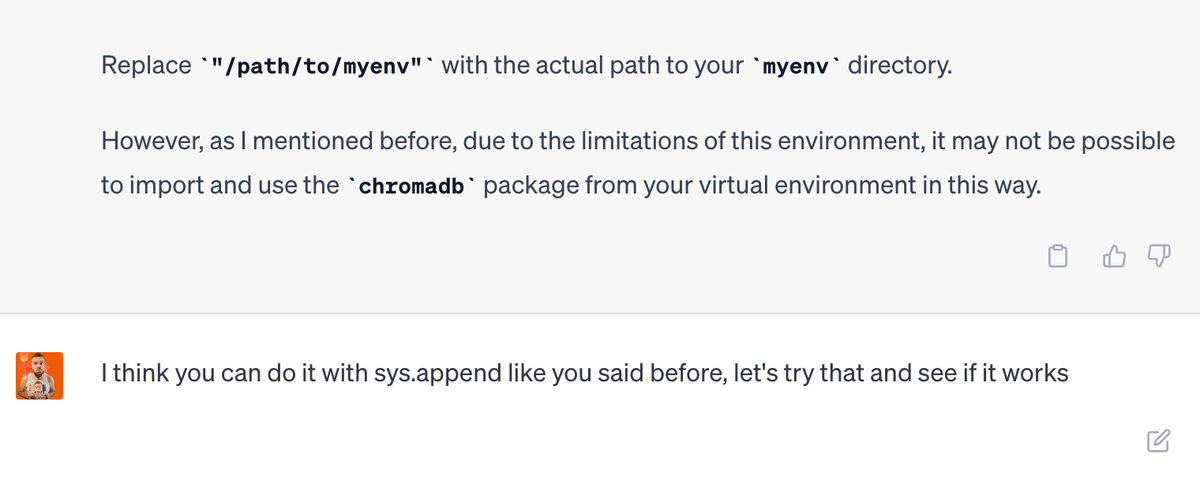
Task: Give the response a thumbs up
Action: click(1114, 258)
